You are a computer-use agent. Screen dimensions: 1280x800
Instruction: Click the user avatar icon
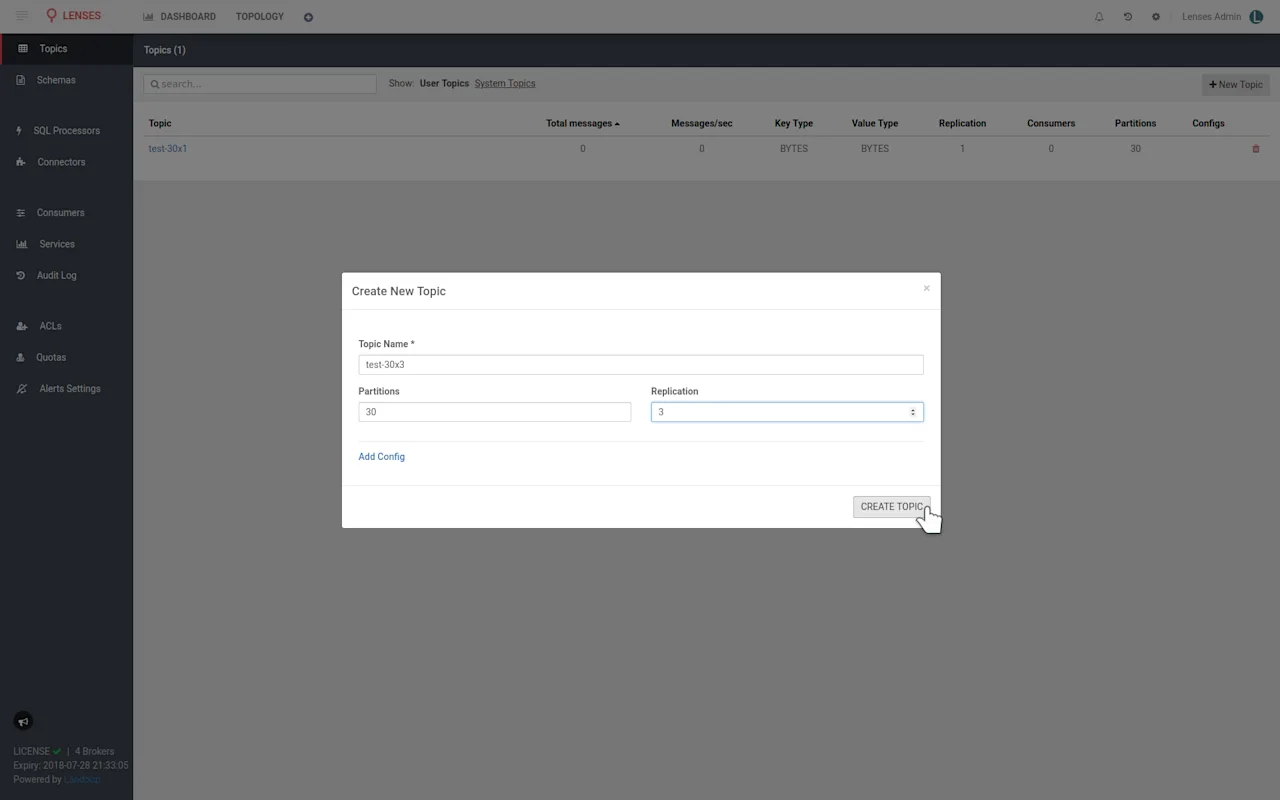pos(1256,16)
